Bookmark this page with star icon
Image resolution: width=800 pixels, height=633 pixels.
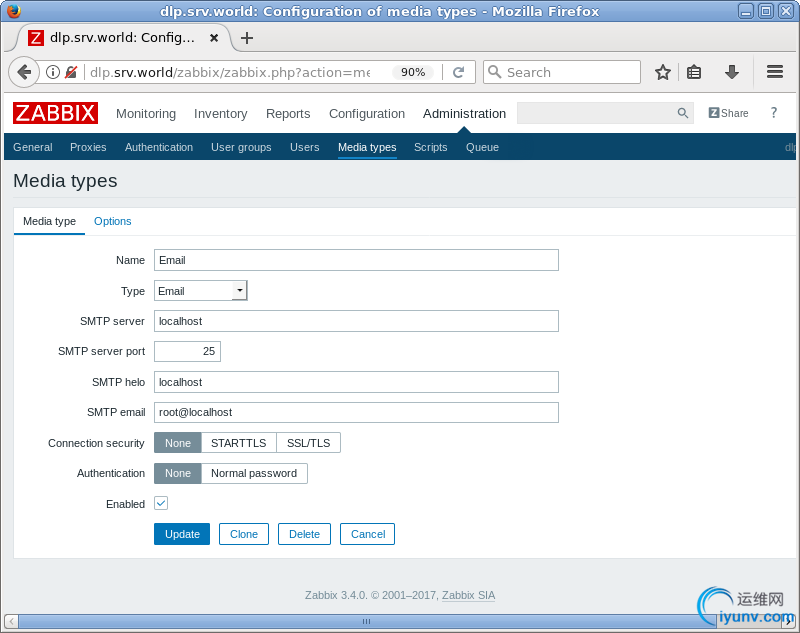click(662, 72)
